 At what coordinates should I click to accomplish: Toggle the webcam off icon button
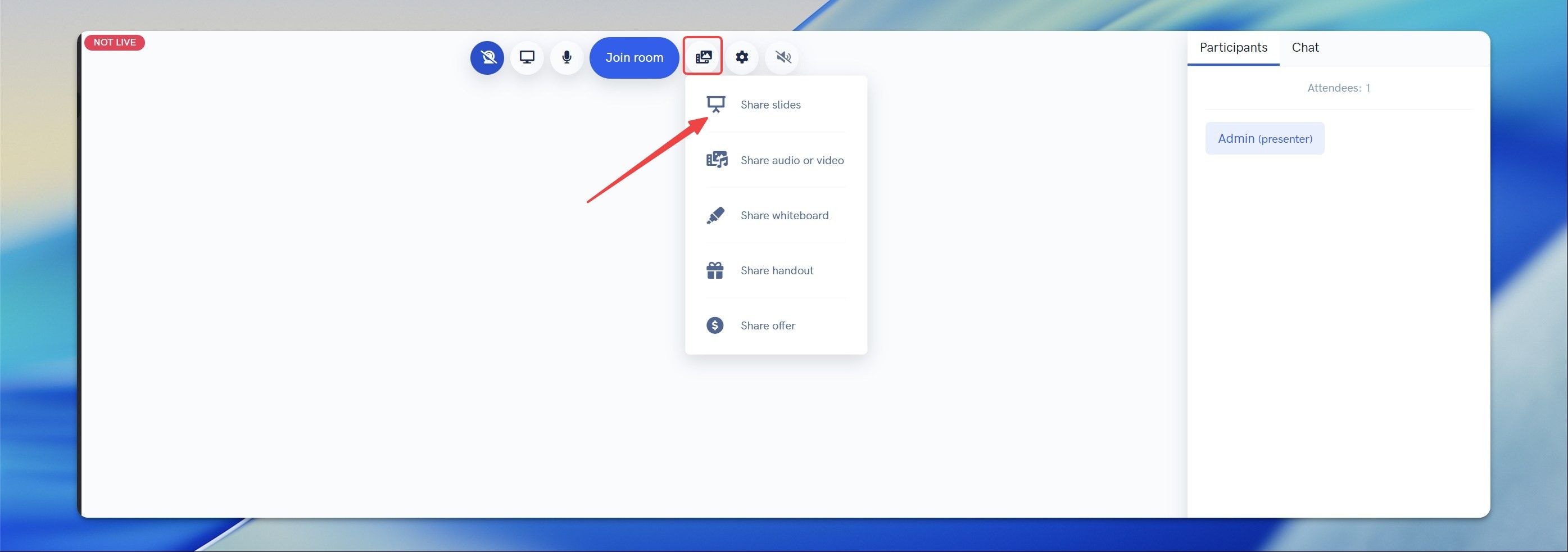(x=487, y=58)
